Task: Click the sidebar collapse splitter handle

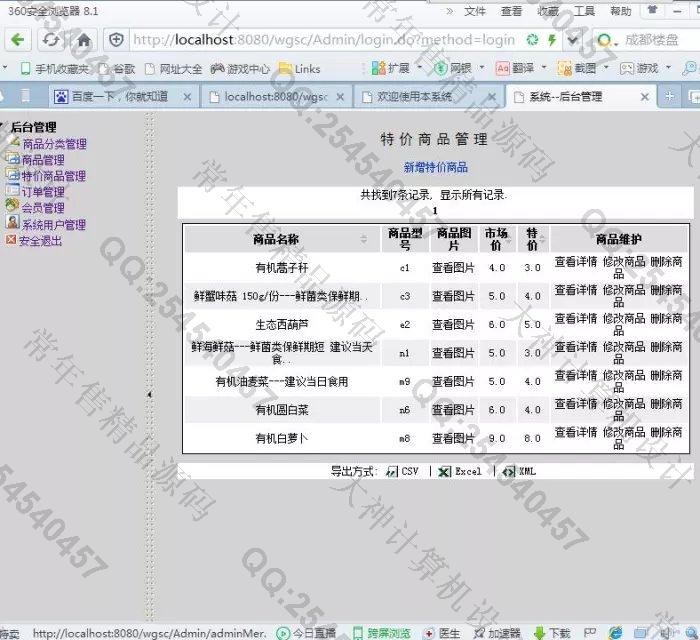Action: (x=150, y=394)
